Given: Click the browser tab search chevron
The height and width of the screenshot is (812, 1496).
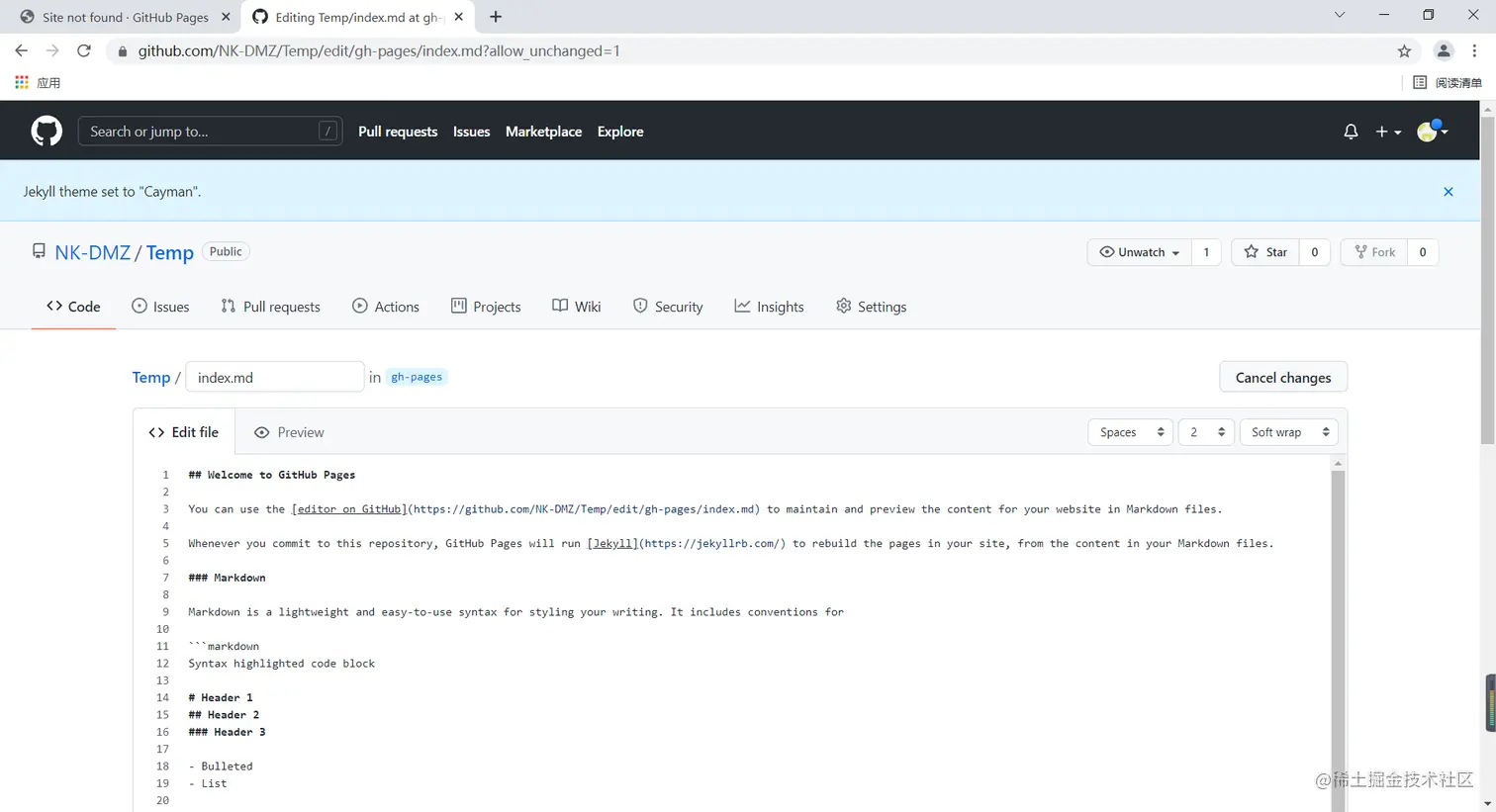Looking at the screenshot, I should [1340, 15].
